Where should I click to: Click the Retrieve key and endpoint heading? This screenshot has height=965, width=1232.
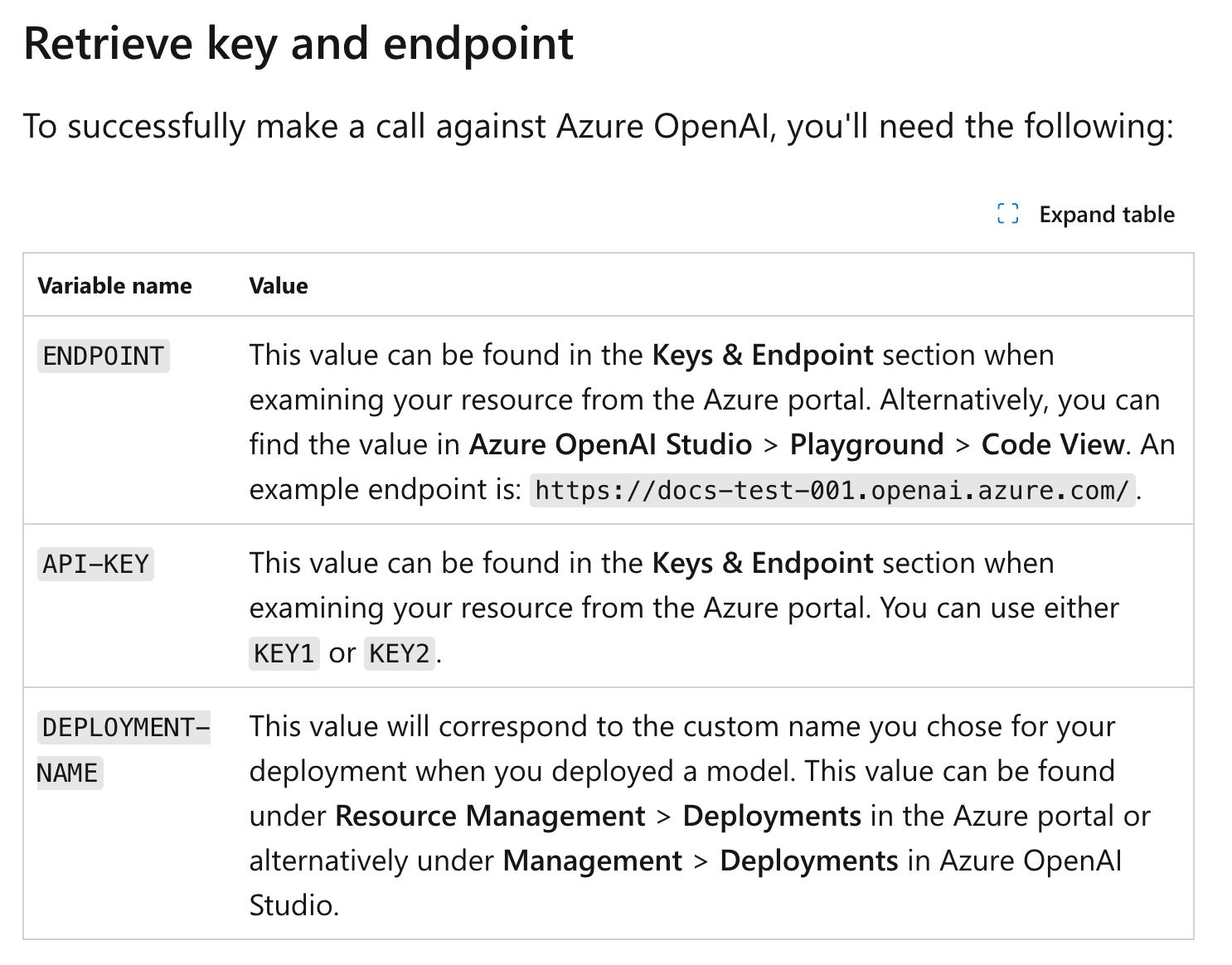(298, 44)
